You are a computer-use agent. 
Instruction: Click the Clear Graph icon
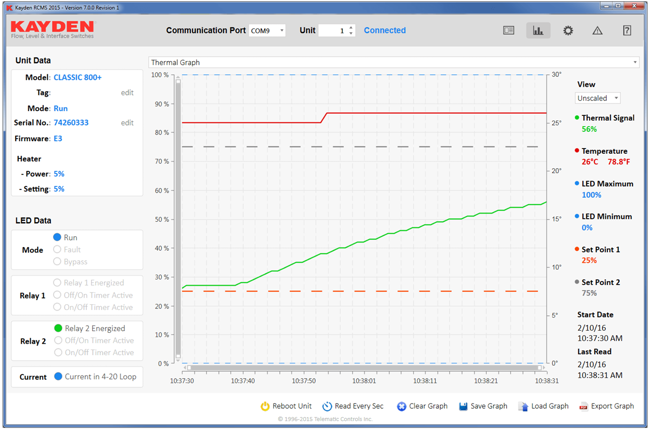(401, 406)
